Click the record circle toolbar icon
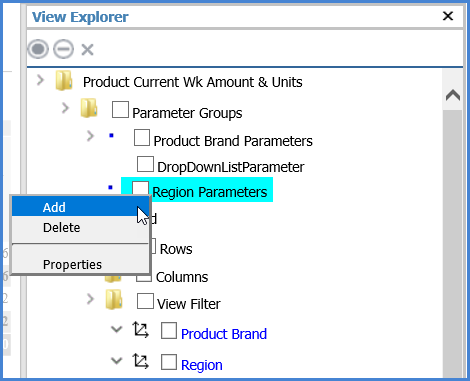 click(38, 49)
